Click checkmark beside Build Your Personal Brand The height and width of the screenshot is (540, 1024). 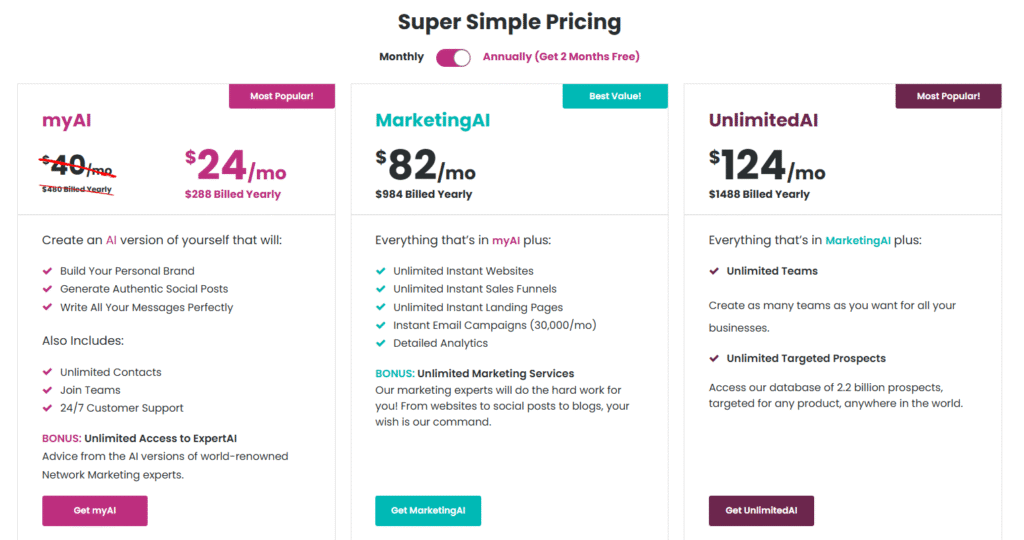click(x=47, y=271)
